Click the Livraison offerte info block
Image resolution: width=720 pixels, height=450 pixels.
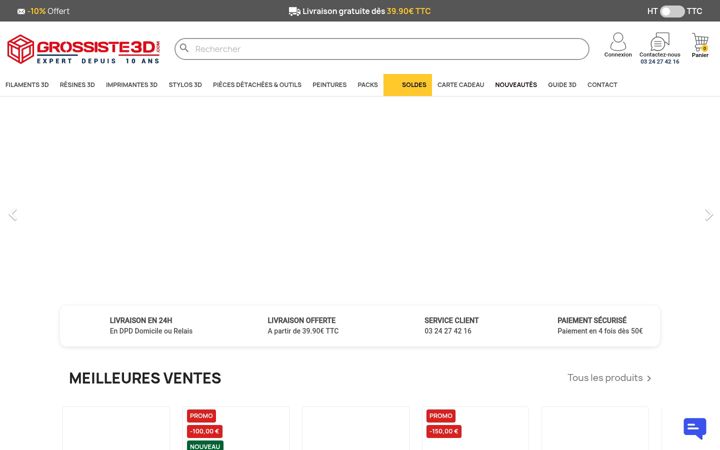point(303,326)
